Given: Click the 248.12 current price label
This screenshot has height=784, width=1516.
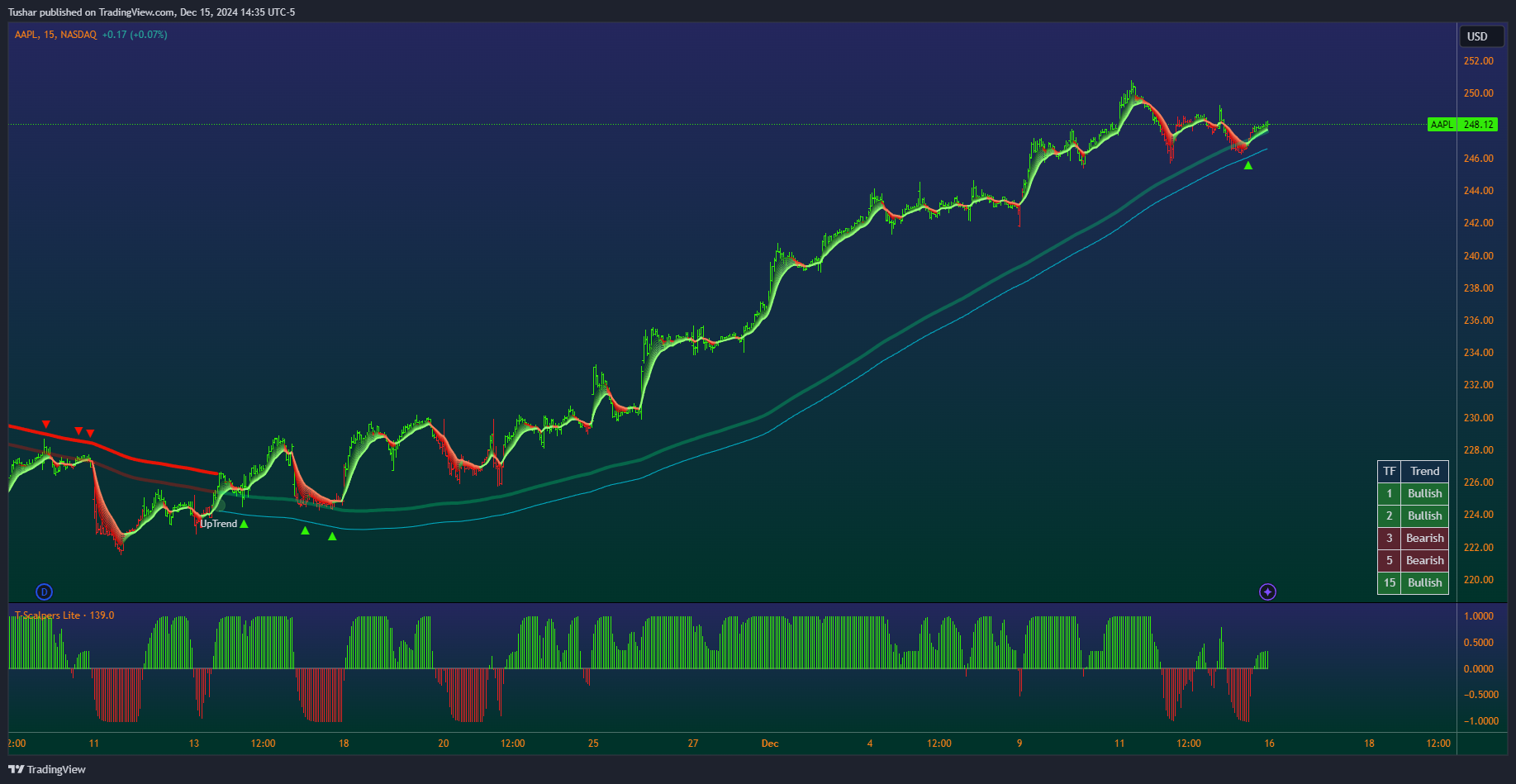Looking at the screenshot, I should coord(1478,125).
